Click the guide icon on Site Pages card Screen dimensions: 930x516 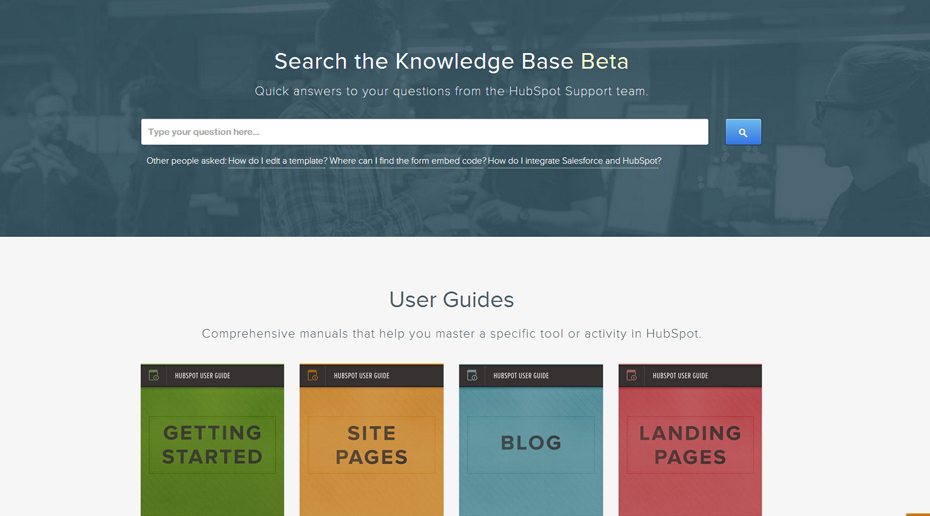tap(313, 376)
